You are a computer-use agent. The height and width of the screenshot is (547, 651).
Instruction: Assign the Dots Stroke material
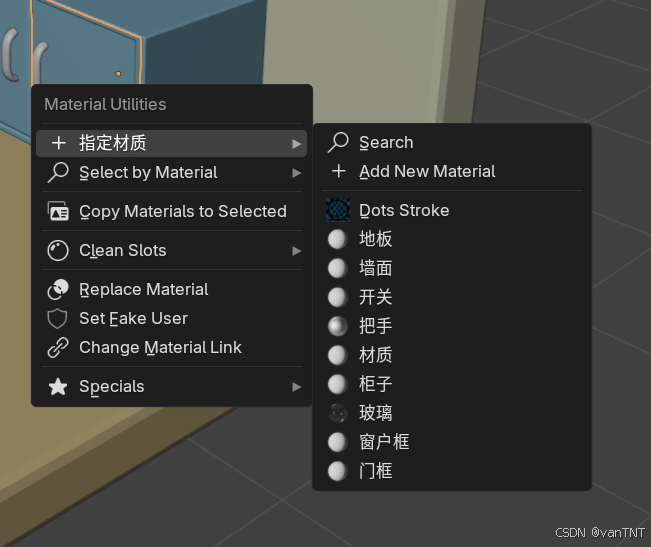(x=452, y=210)
